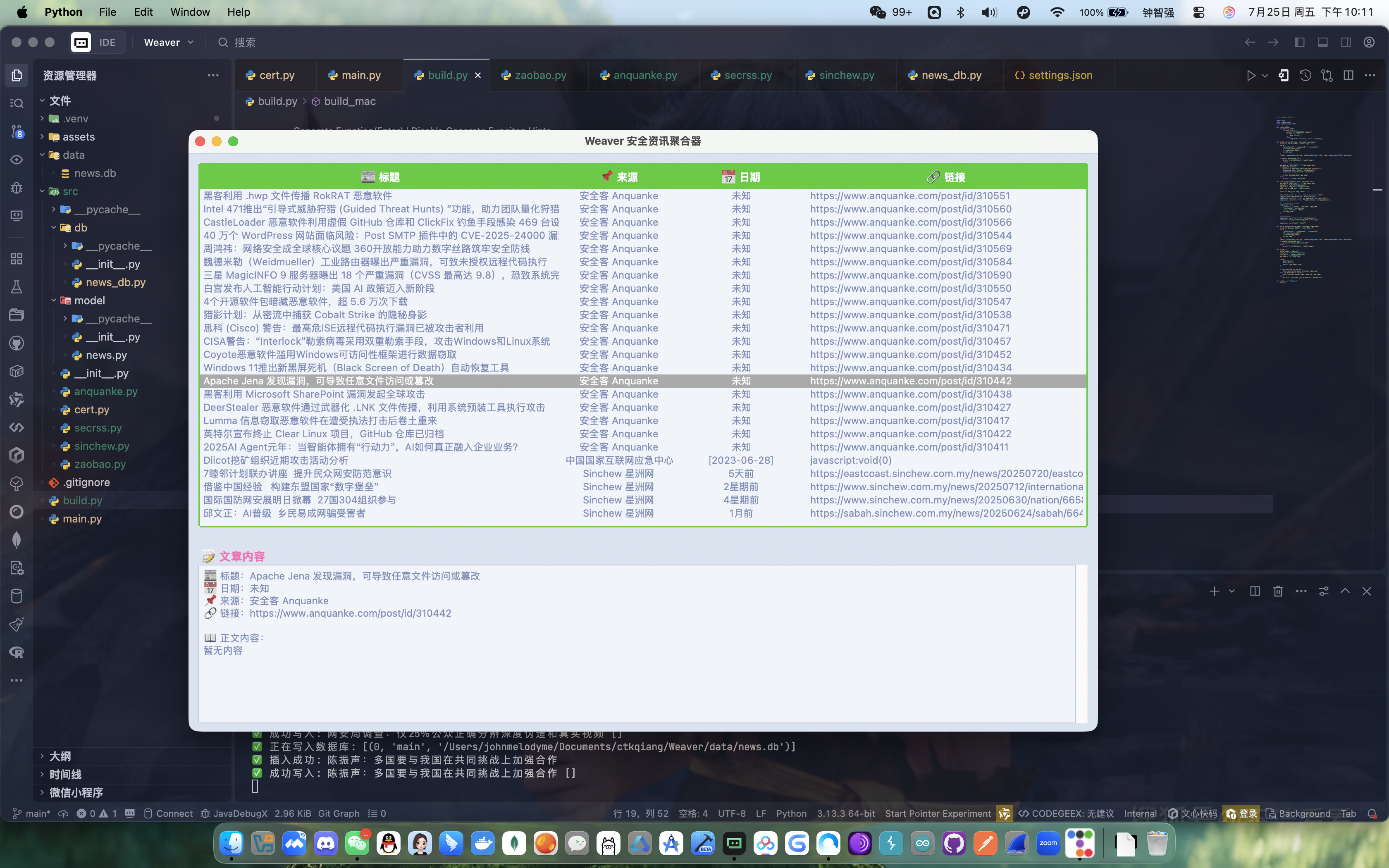Switch to the zaobao.py tab
Image resolution: width=1389 pixels, height=868 pixels.
click(539, 75)
